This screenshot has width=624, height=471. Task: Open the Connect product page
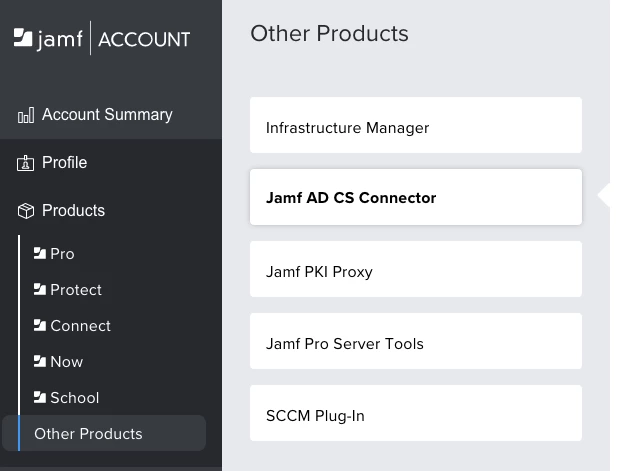click(x=80, y=326)
